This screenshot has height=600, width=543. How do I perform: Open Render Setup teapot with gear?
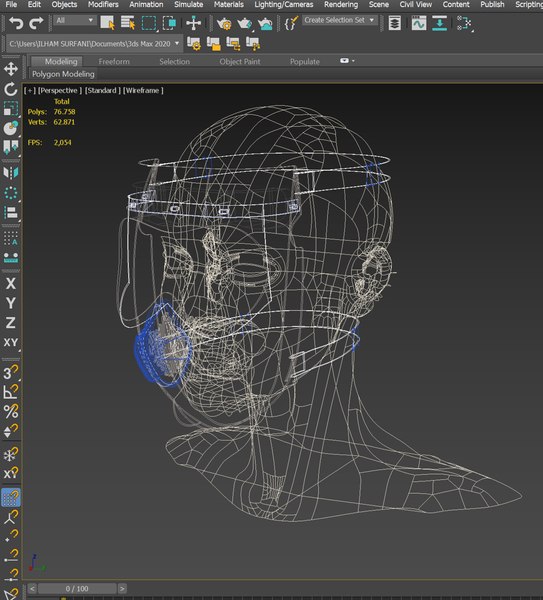coord(224,24)
